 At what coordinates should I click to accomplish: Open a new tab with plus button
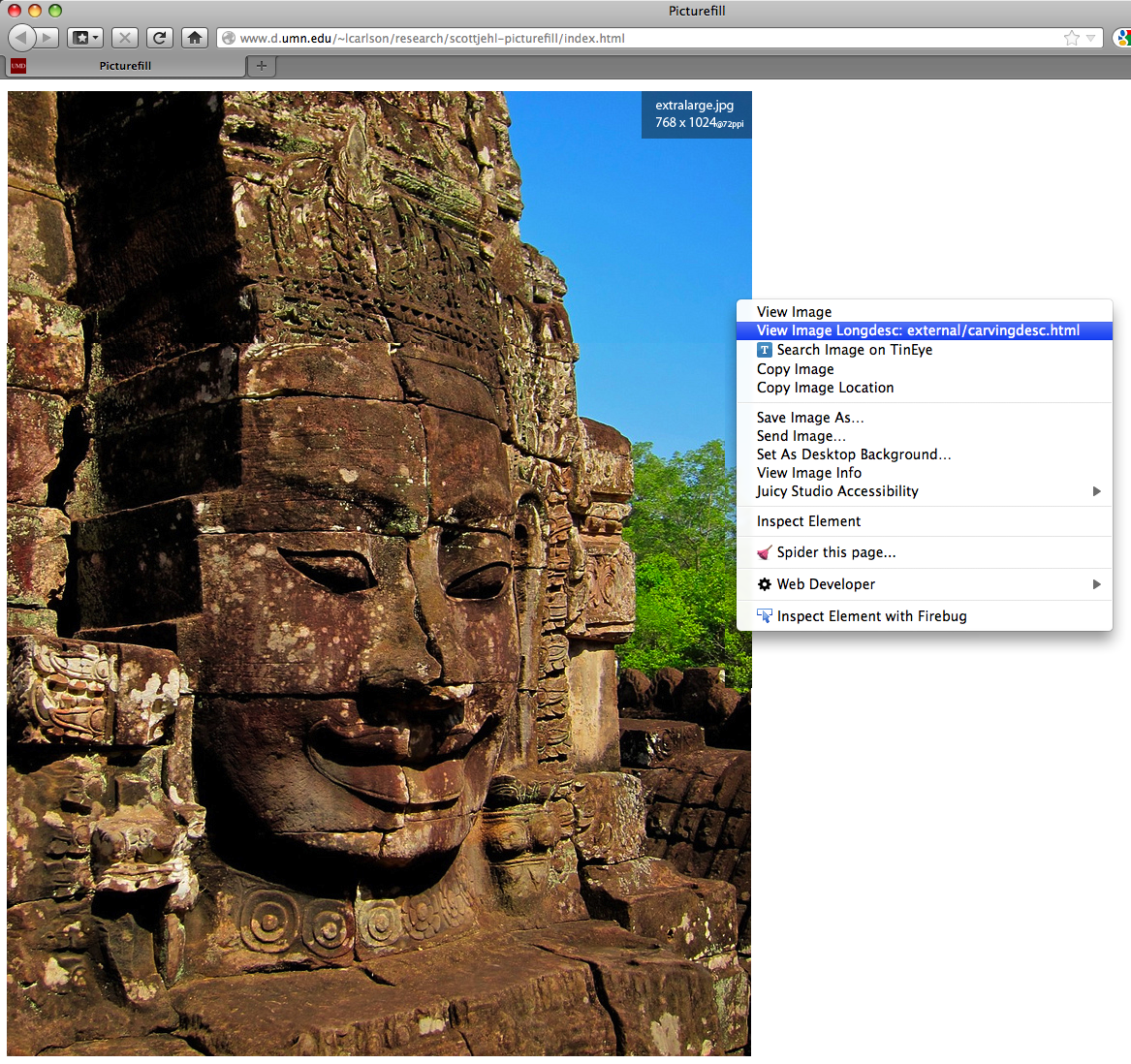(262, 66)
